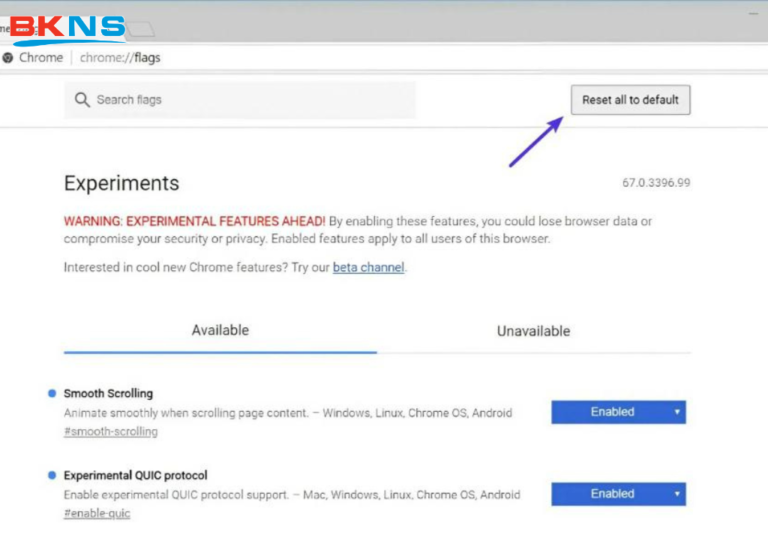Open the Smooth Scrolling Enabled dropdown
The width and height of the screenshot is (768, 547).
618,412
